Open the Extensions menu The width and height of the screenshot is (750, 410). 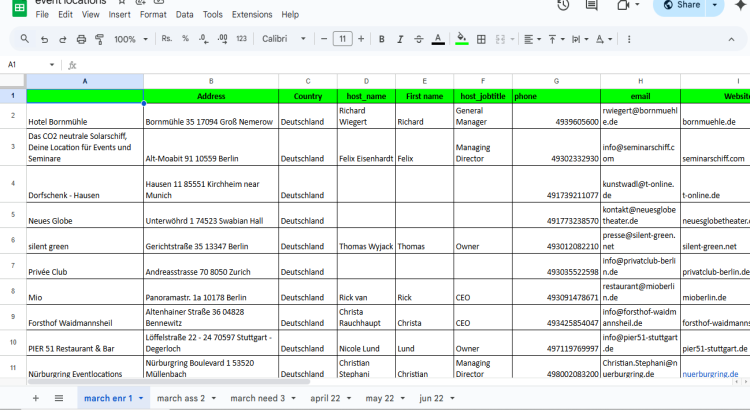pyautogui.click(x=251, y=15)
